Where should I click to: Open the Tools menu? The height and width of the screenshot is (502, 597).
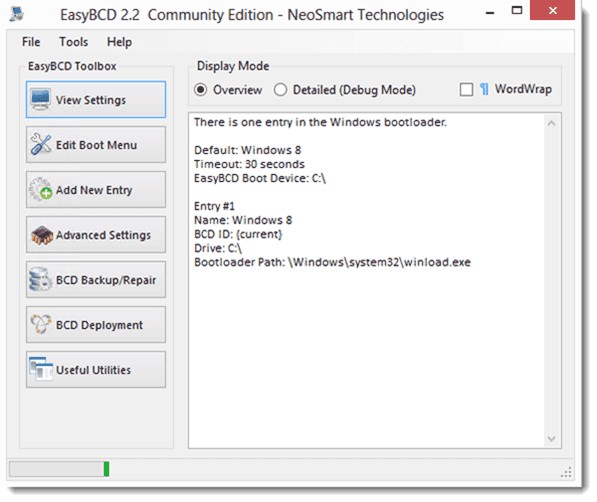pos(73,42)
